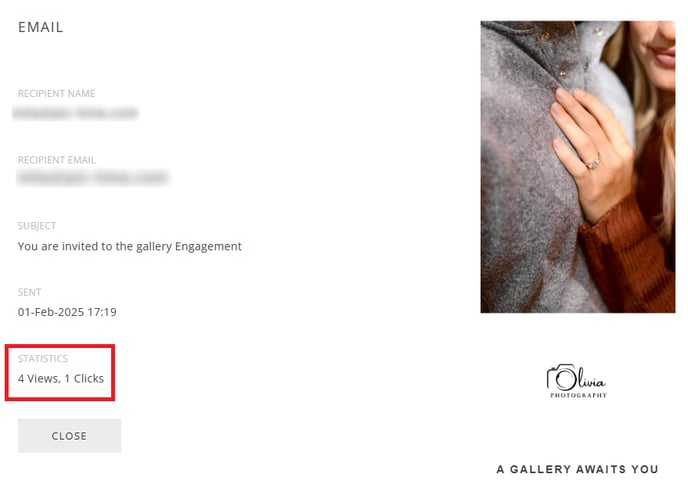688x481 pixels.
Task: Select the 4 Views, 1 Clicks statistic
Action: pos(61,378)
